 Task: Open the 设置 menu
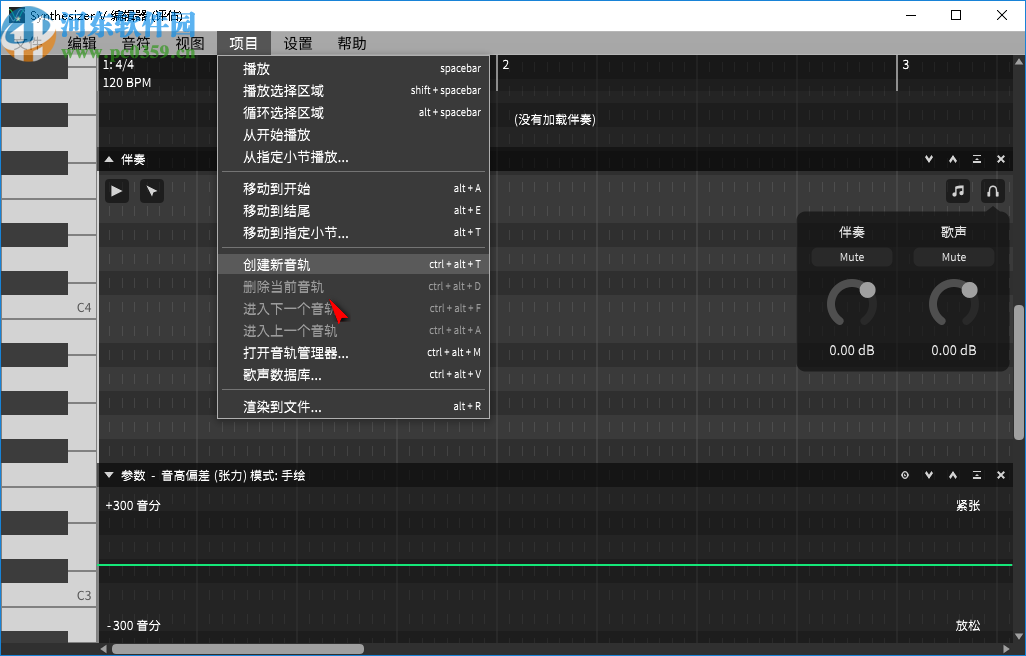(x=297, y=43)
